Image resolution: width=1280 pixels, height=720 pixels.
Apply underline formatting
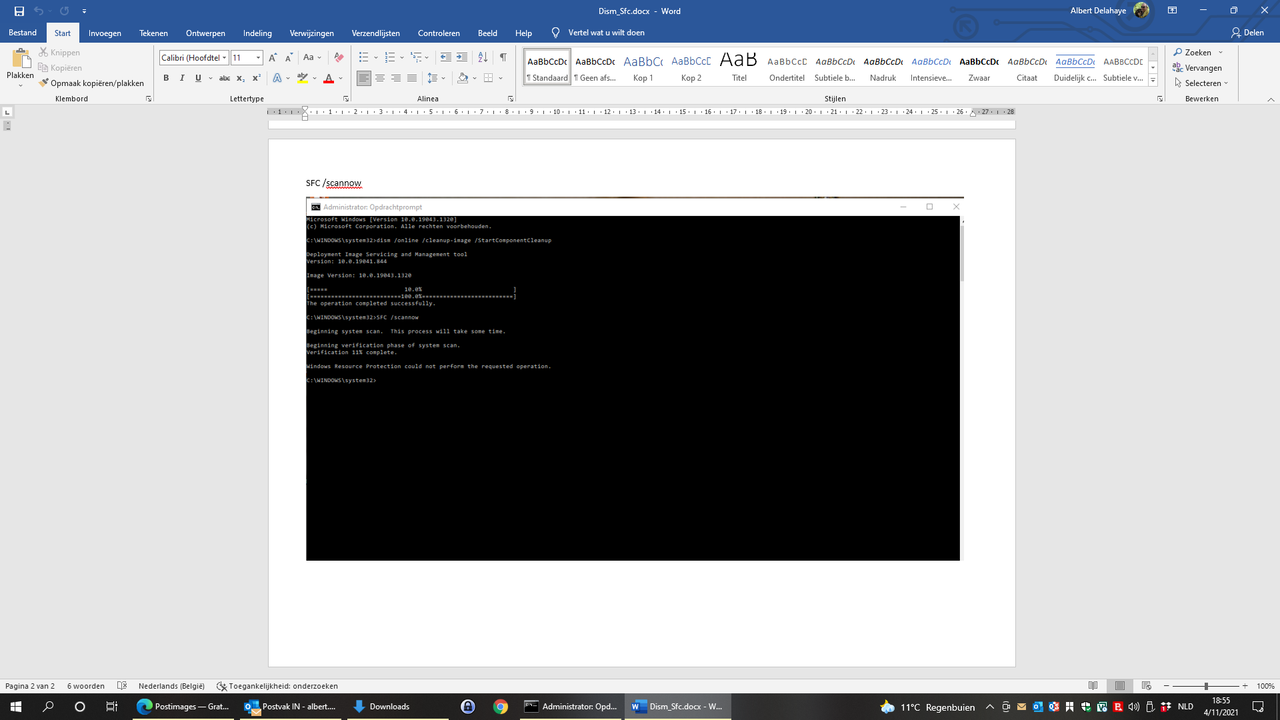pyautogui.click(x=198, y=78)
